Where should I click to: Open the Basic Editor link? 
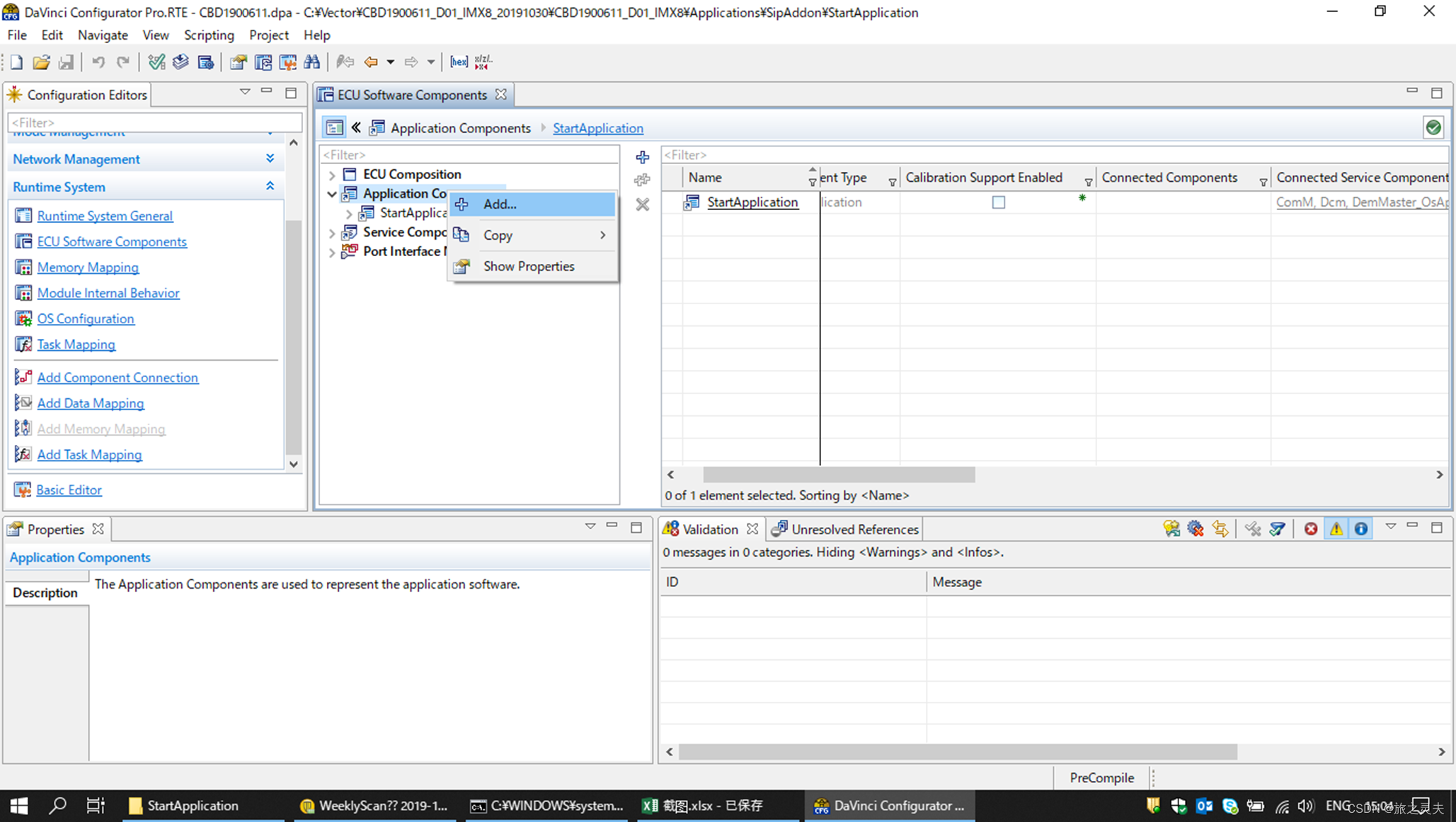(69, 490)
